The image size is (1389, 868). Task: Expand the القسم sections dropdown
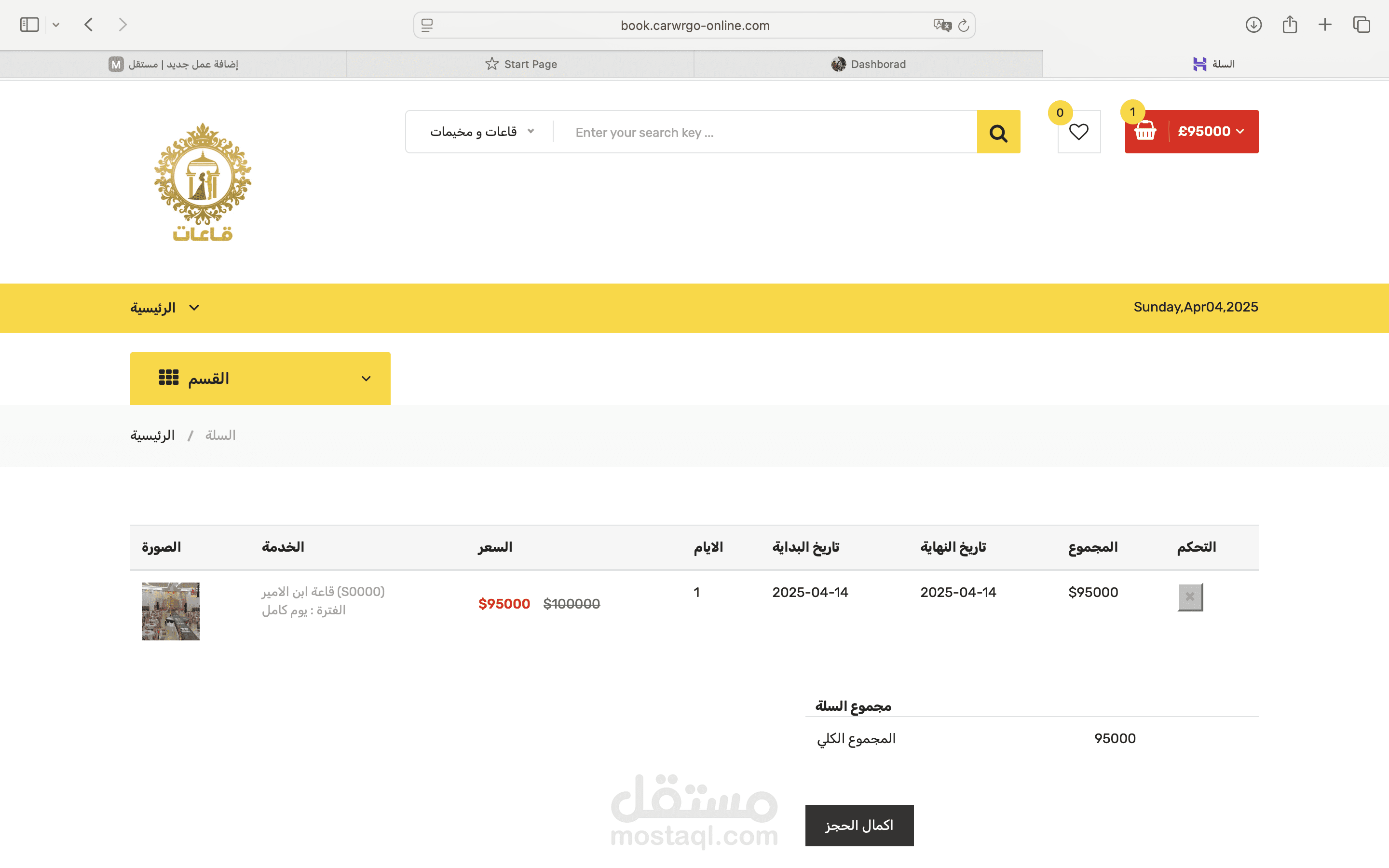[x=260, y=379]
